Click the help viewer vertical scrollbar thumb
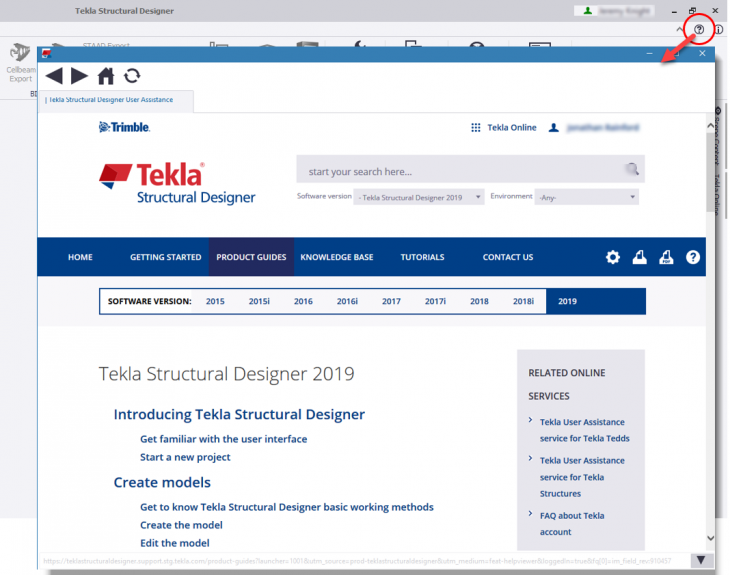 [x=710, y=172]
